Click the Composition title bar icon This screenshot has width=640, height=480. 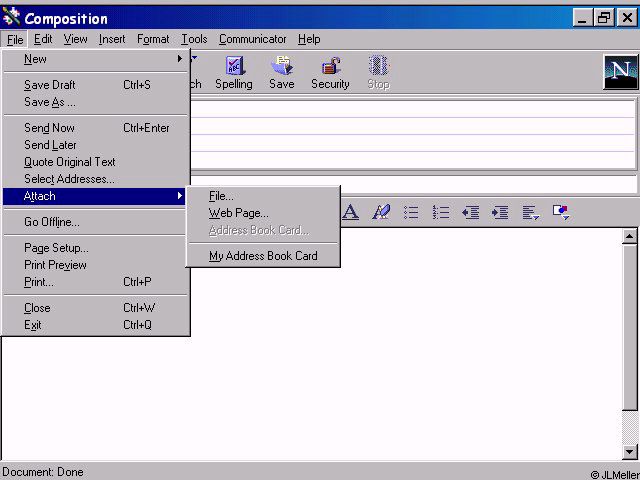tap(11, 18)
